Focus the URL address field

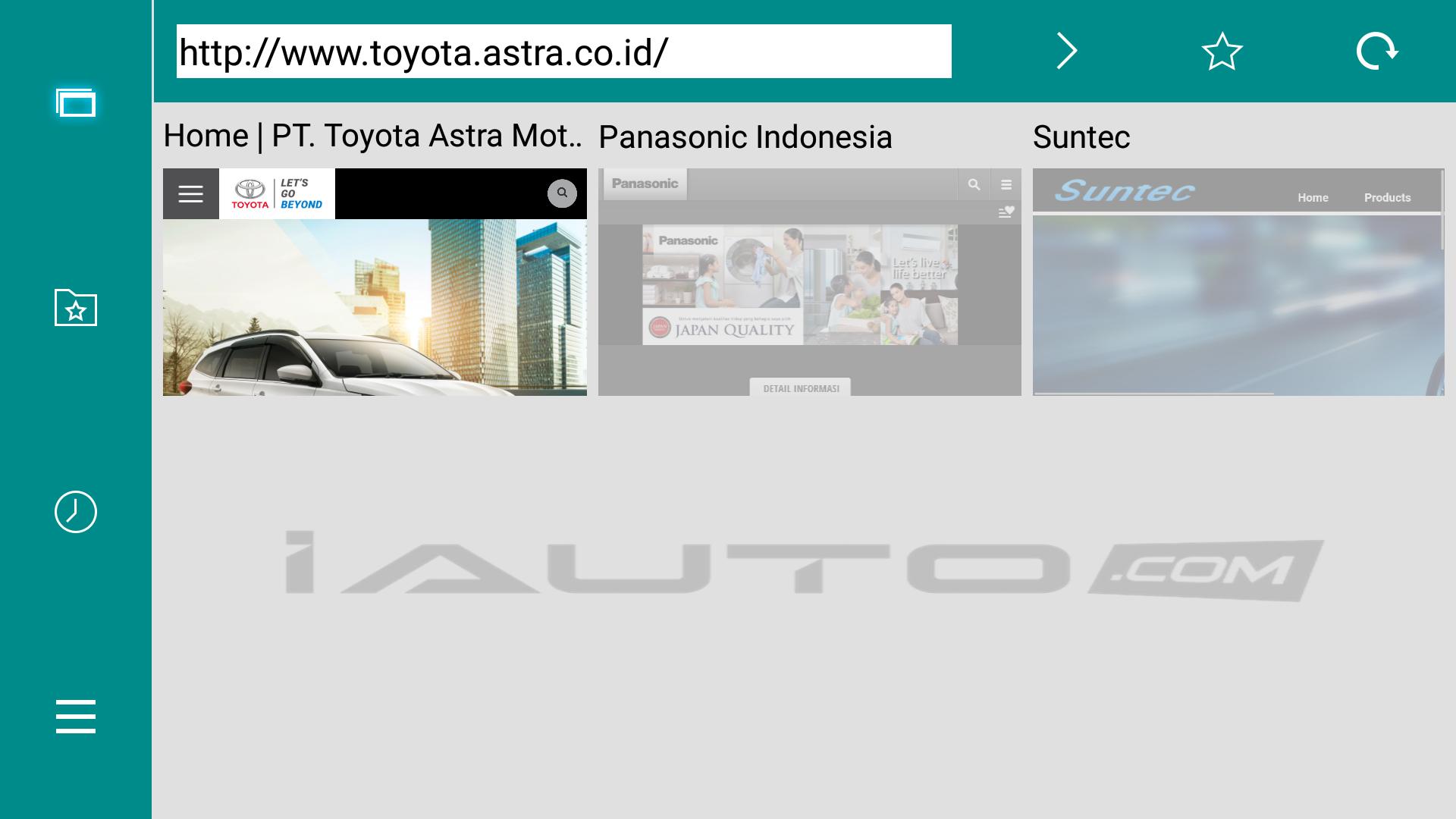tap(564, 51)
